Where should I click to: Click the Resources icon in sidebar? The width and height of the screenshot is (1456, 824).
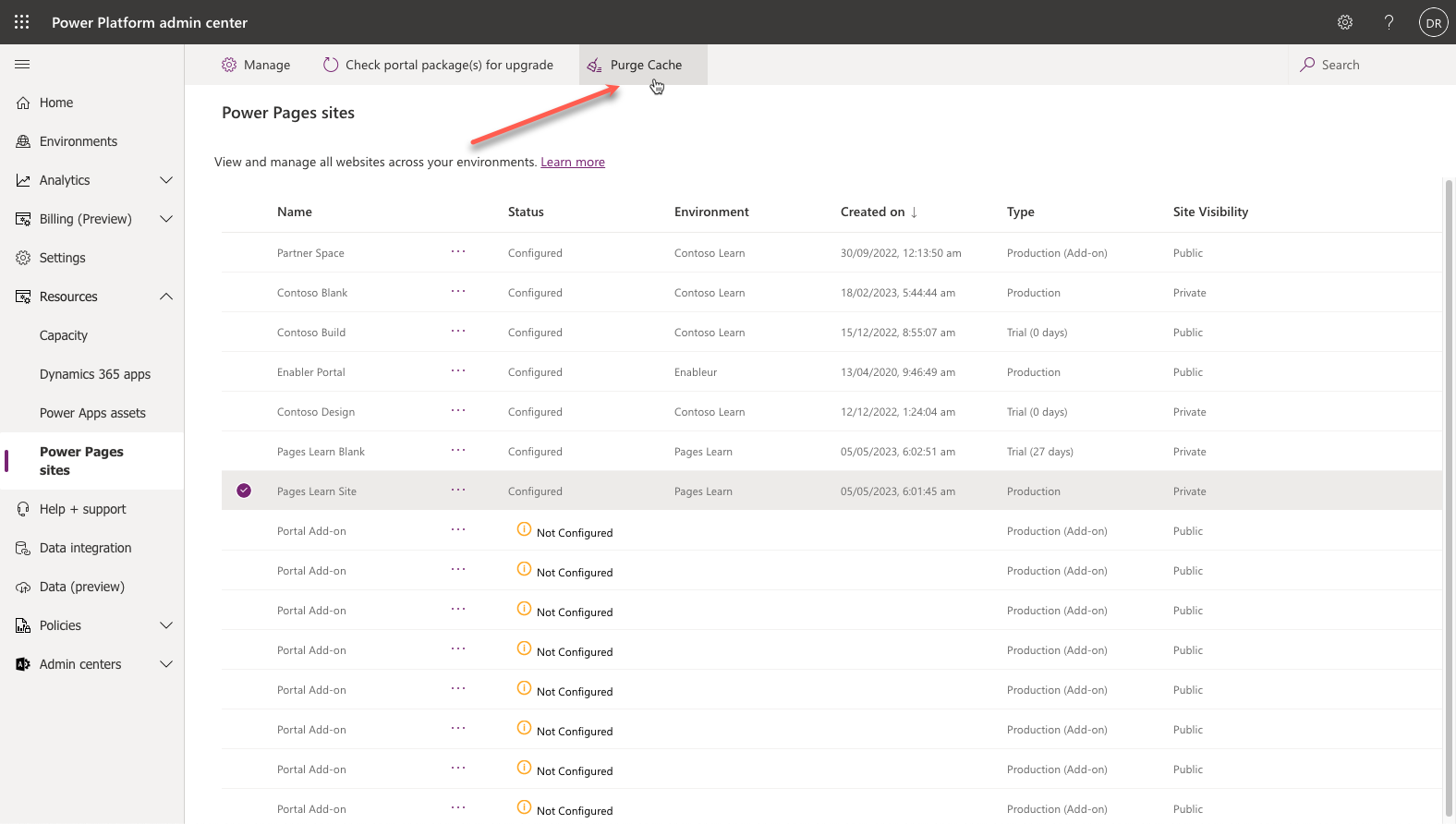tap(23, 297)
